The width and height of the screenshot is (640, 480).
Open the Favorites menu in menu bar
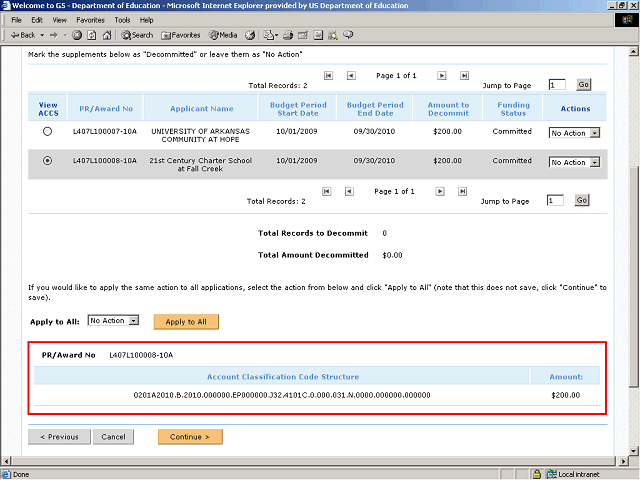click(90, 20)
